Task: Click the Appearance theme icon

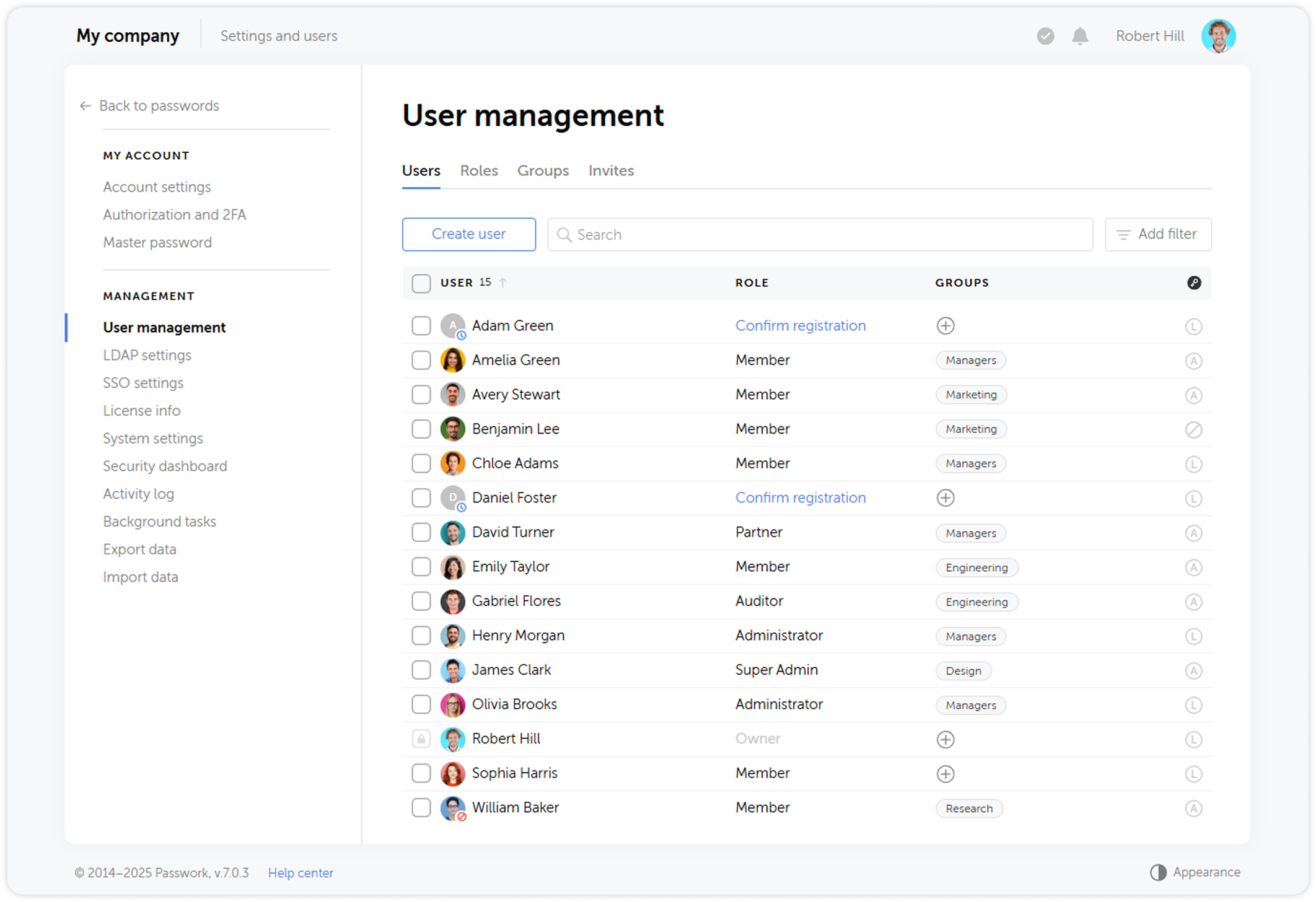Action: pyautogui.click(x=1157, y=872)
